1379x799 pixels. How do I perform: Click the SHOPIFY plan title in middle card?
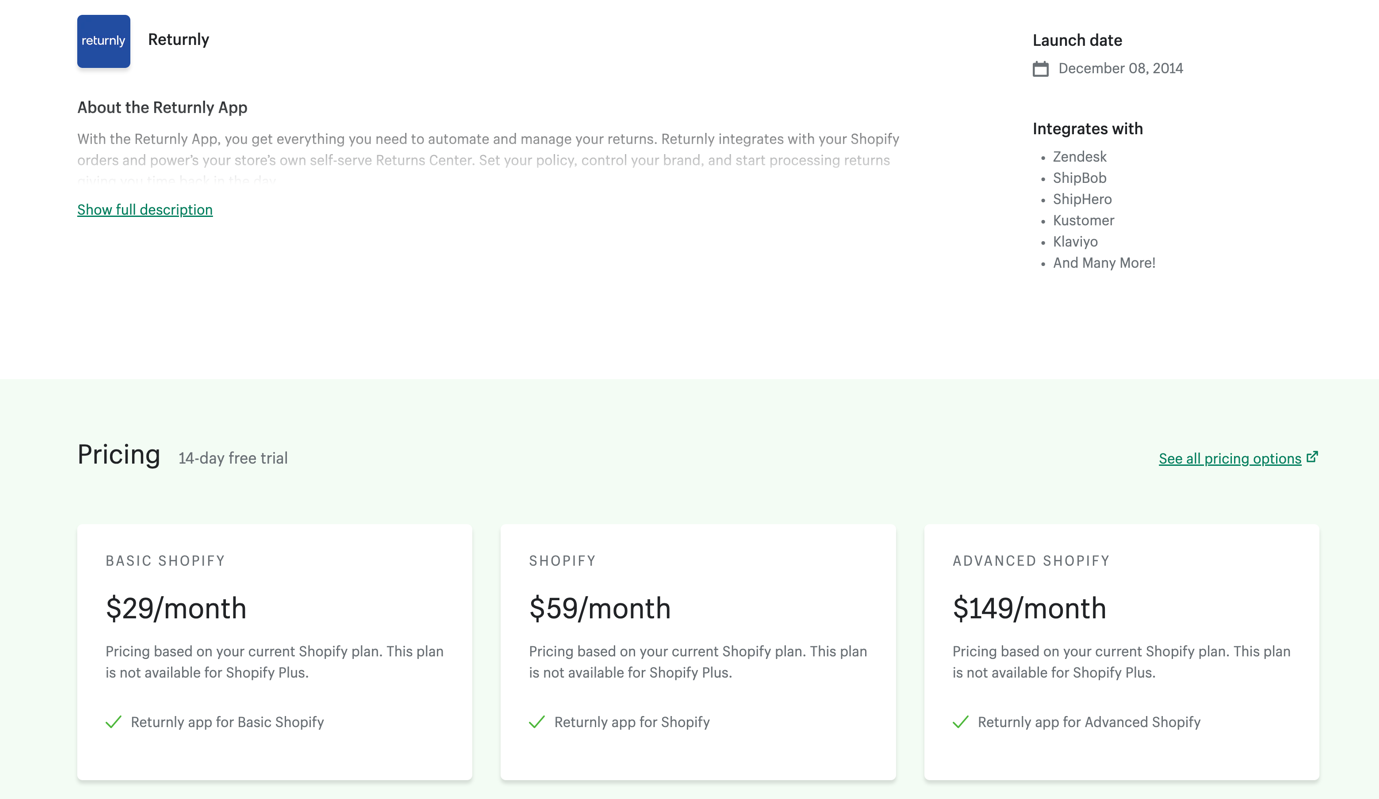(x=563, y=561)
